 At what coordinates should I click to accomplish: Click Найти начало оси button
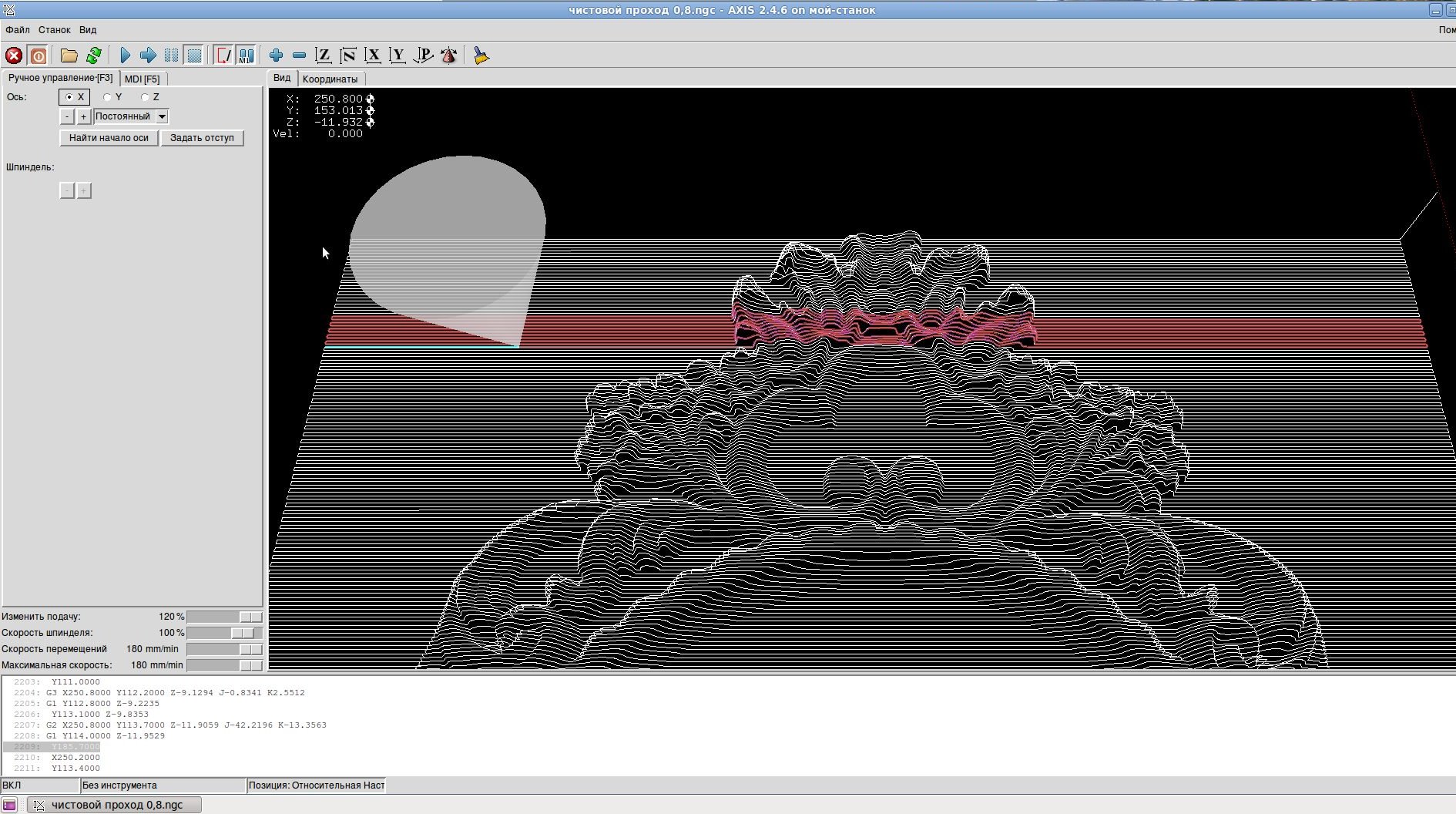[x=109, y=138]
